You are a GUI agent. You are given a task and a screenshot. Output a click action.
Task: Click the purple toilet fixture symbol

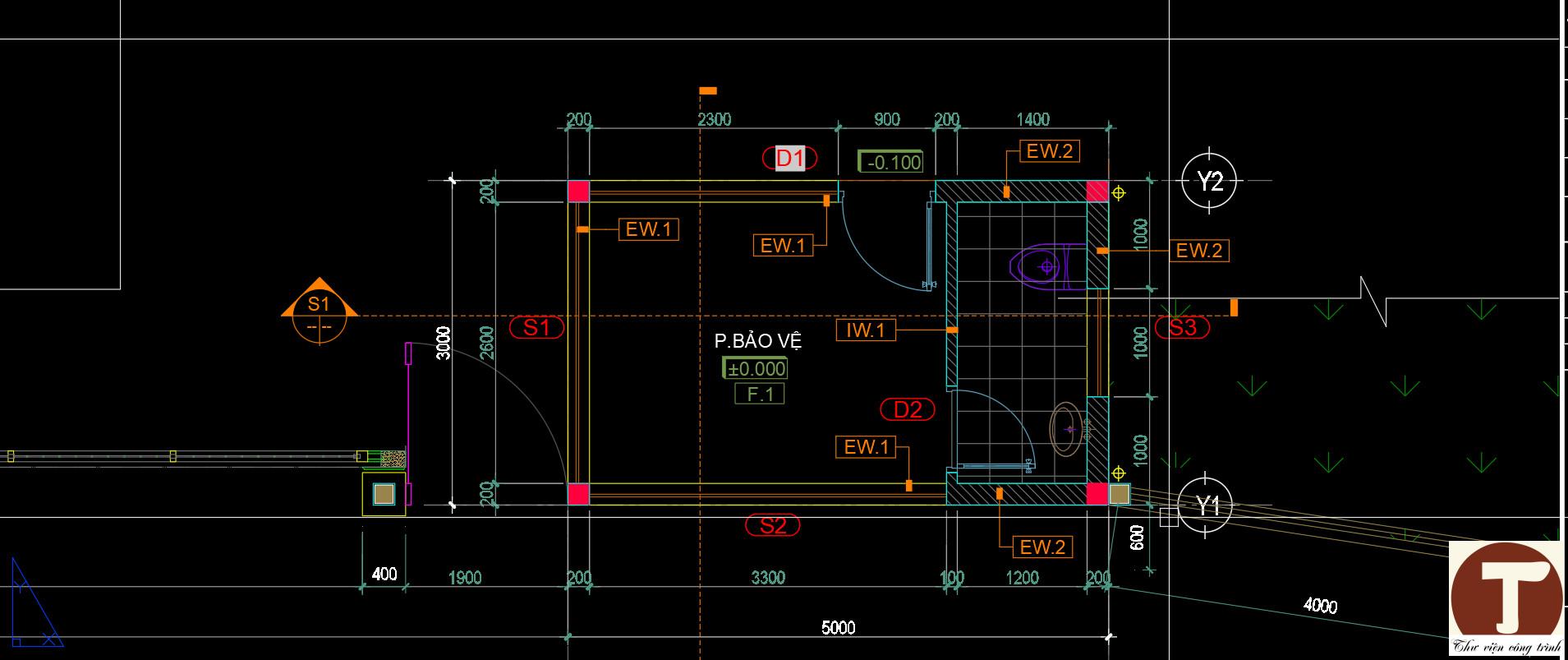1046,266
